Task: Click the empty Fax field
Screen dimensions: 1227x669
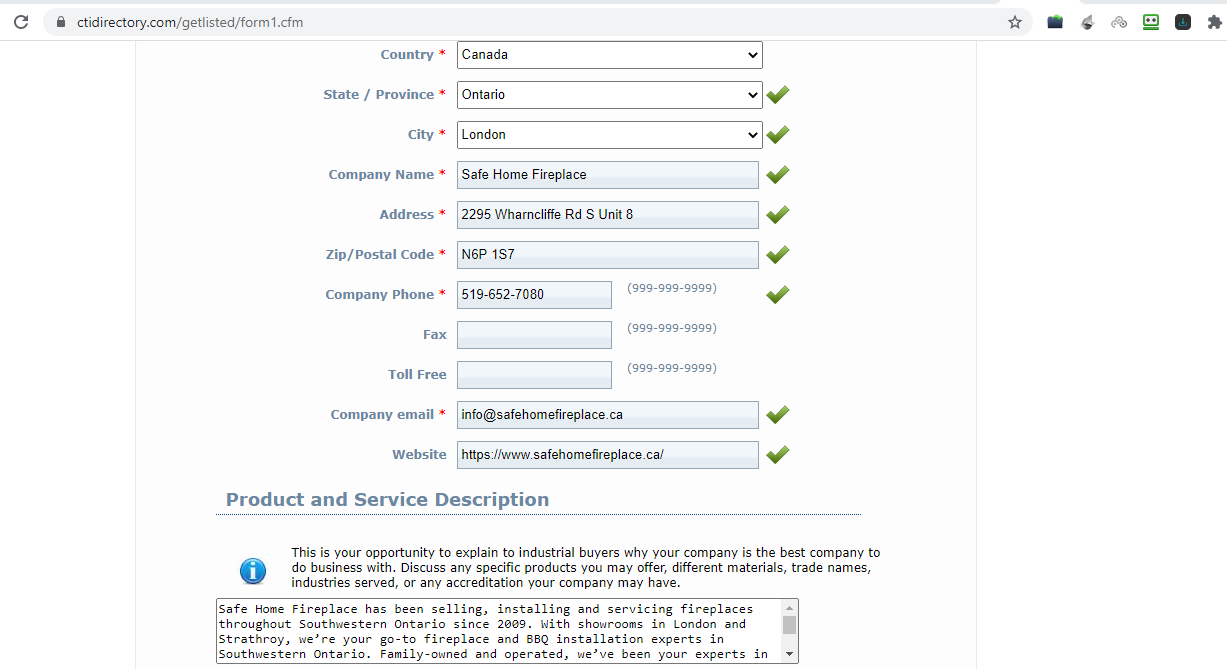Action: click(x=534, y=335)
